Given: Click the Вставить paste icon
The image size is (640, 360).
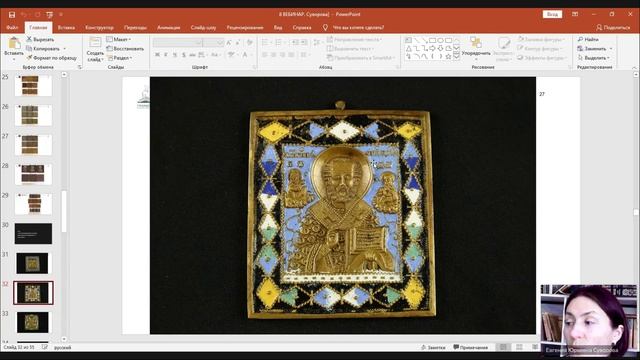Looking at the screenshot, I should (x=14, y=43).
